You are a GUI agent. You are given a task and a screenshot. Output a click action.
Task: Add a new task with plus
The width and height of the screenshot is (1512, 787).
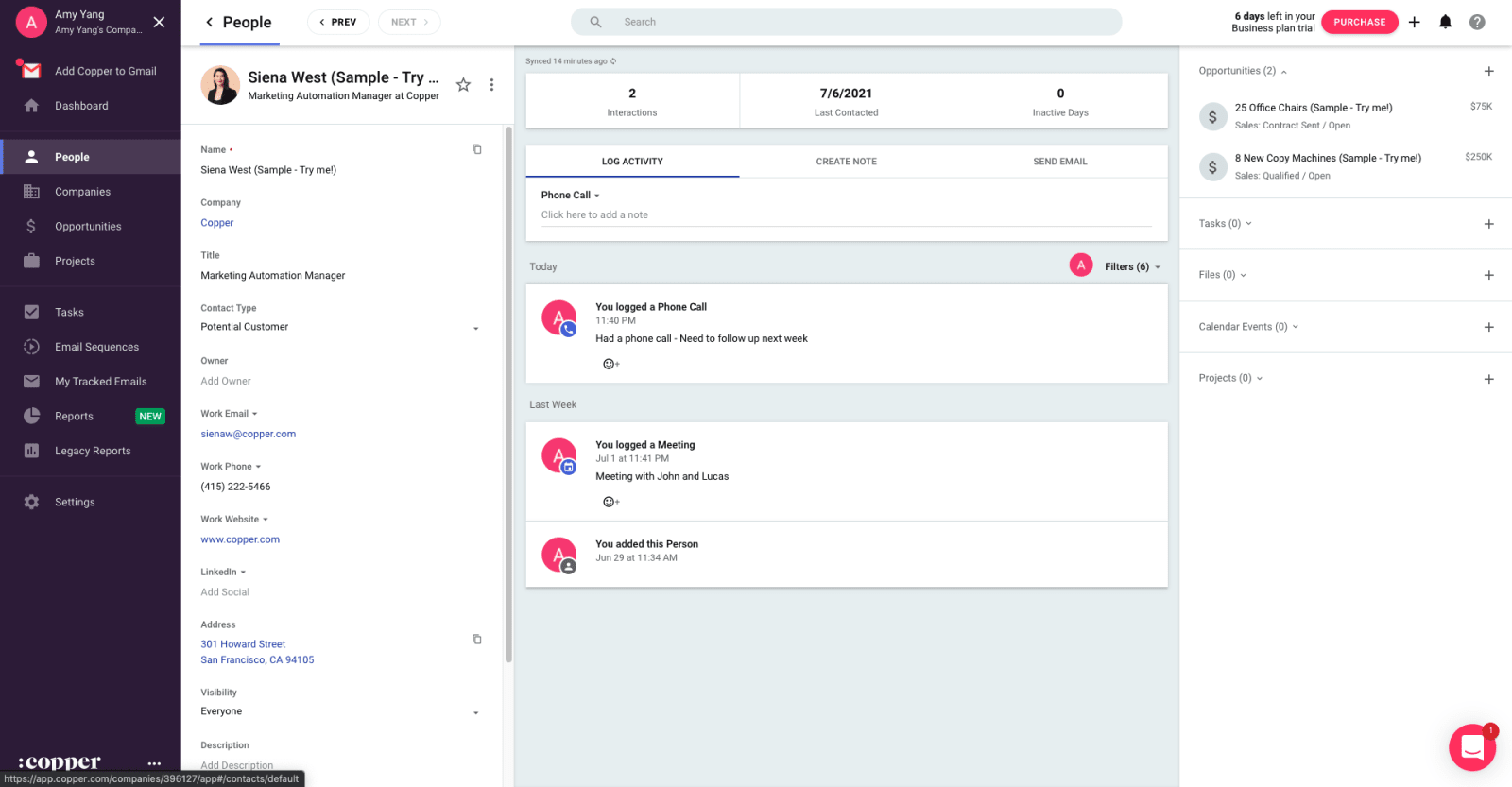coord(1489,224)
